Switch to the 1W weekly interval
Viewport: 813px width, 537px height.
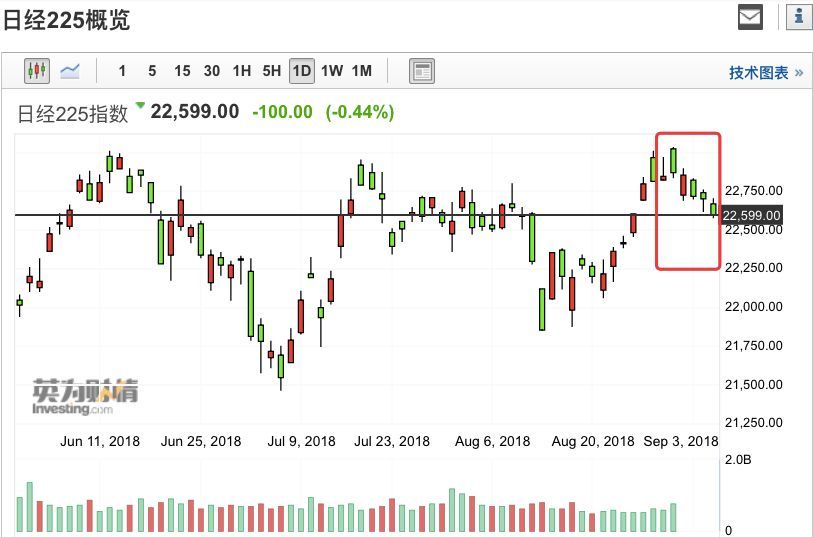[x=332, y=71]
